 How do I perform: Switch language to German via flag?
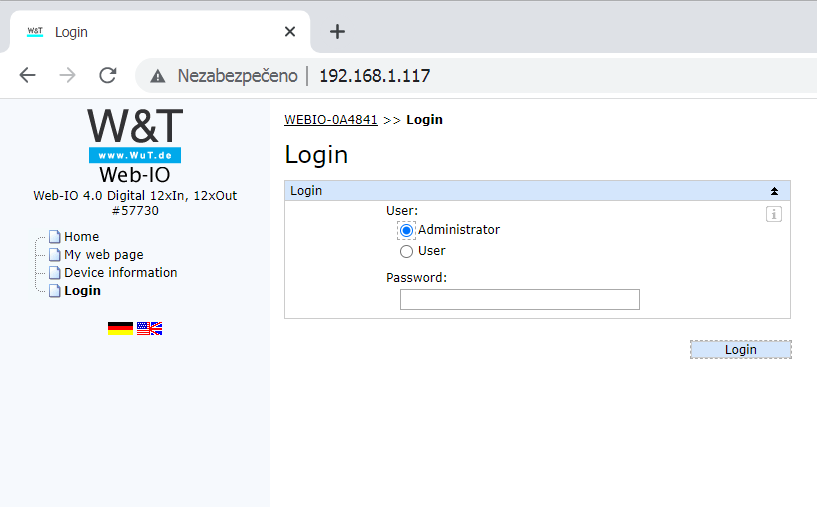click(120, 328)
